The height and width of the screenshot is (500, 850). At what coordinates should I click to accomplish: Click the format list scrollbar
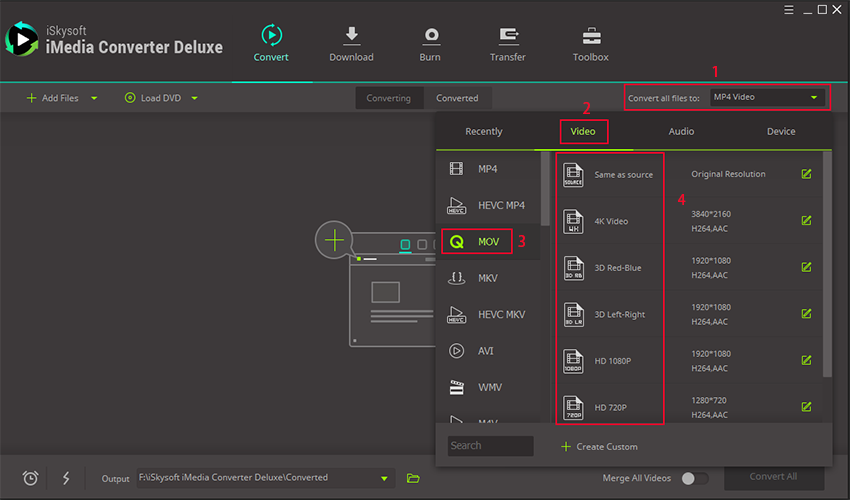point(545,189)
